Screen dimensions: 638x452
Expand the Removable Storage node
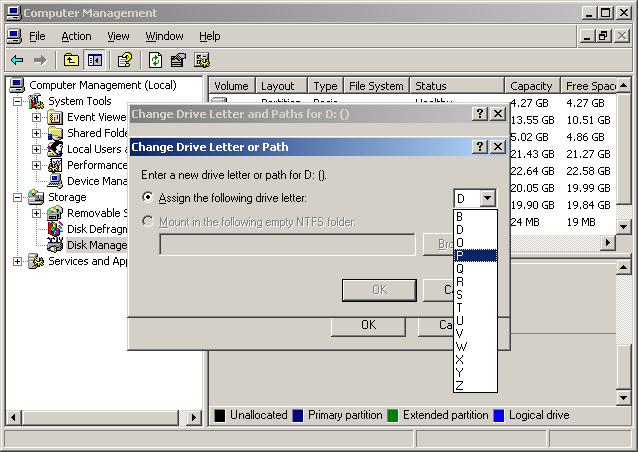point(36,213)
